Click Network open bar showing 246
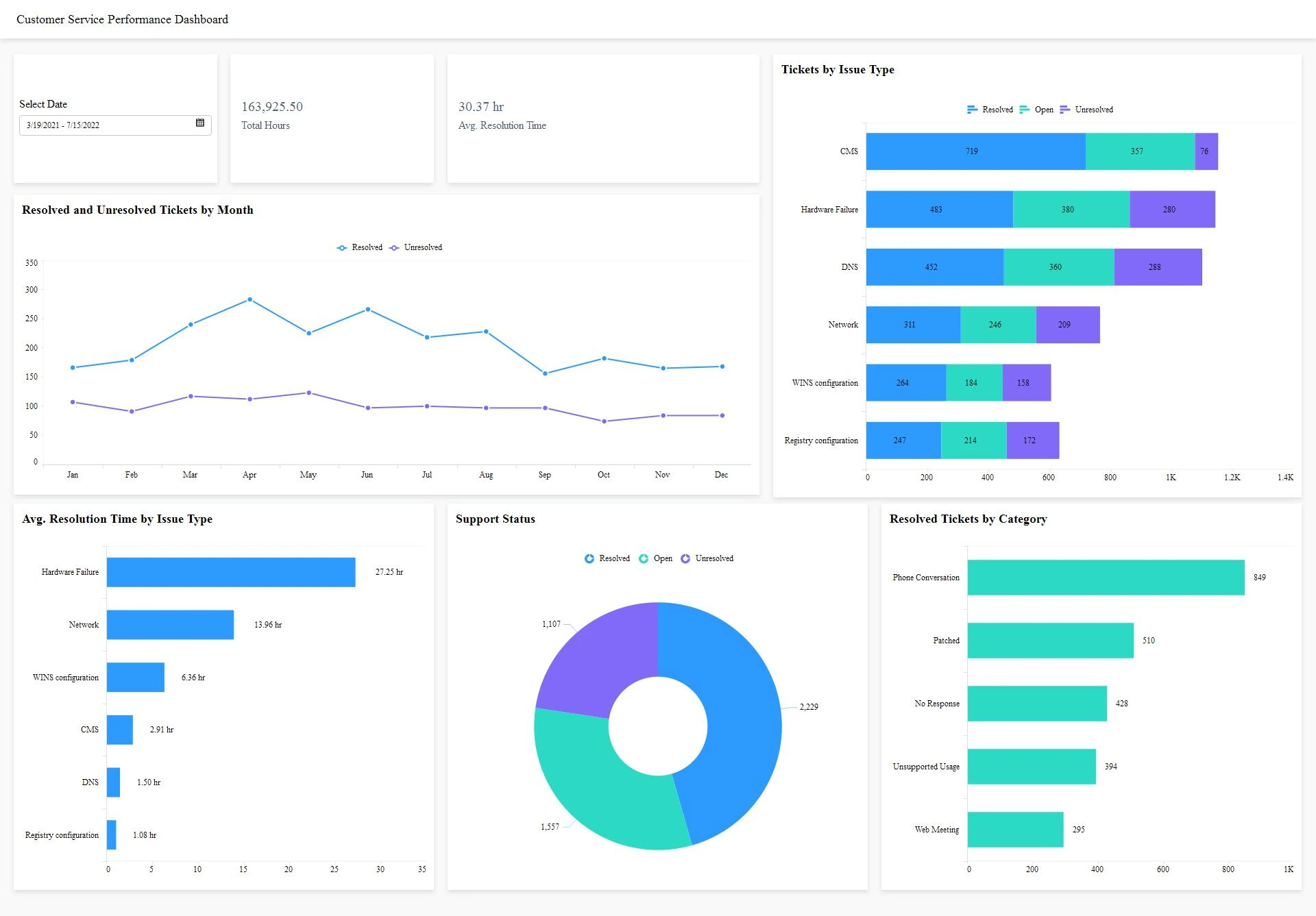Screen dimensions: 1316x916 [x=998, y=325]
